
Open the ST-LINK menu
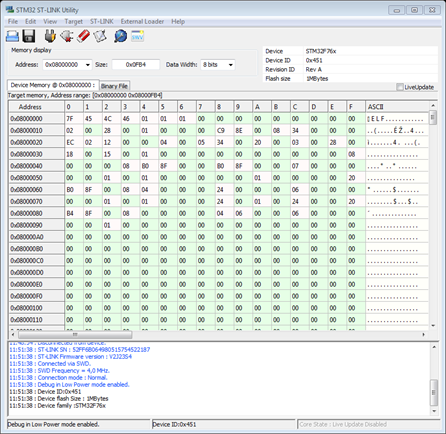pyautogui.click(x=102, y=22)
